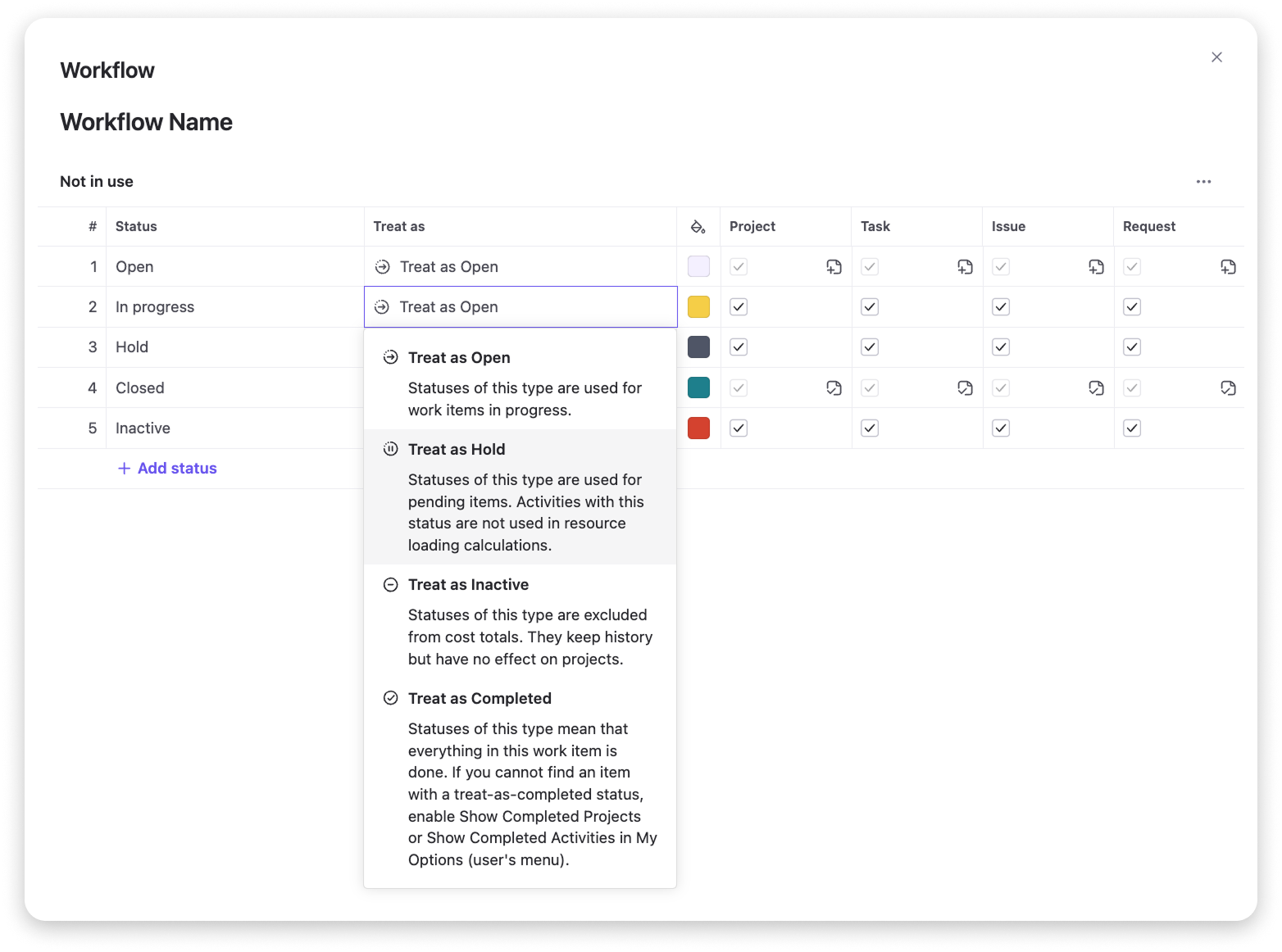Viewport: 1282px width, 952px height.
Task: Click the completed-status icon in Closed row Project column
Action: (834, 388)
